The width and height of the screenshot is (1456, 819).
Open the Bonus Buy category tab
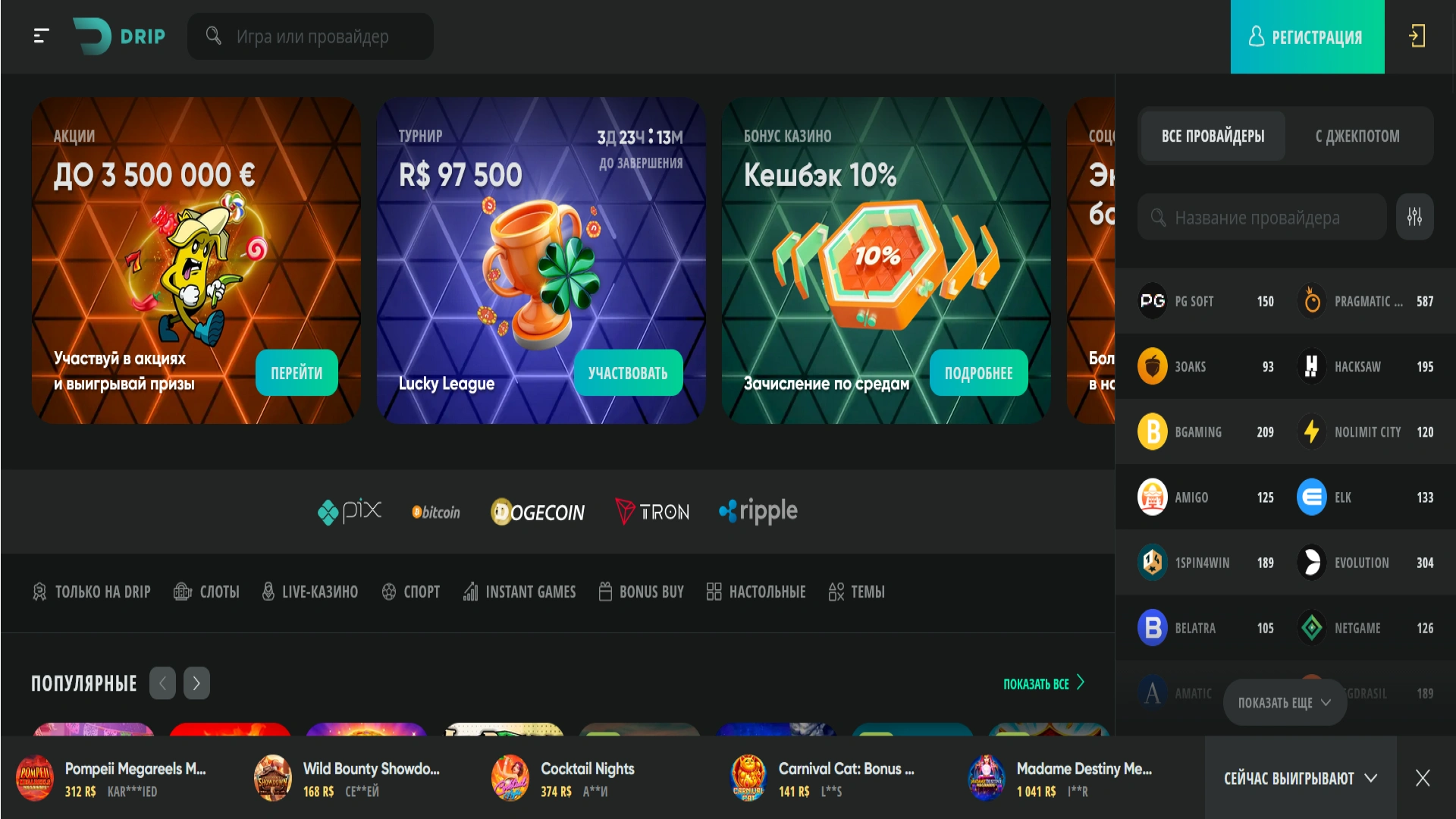(641, 591)
